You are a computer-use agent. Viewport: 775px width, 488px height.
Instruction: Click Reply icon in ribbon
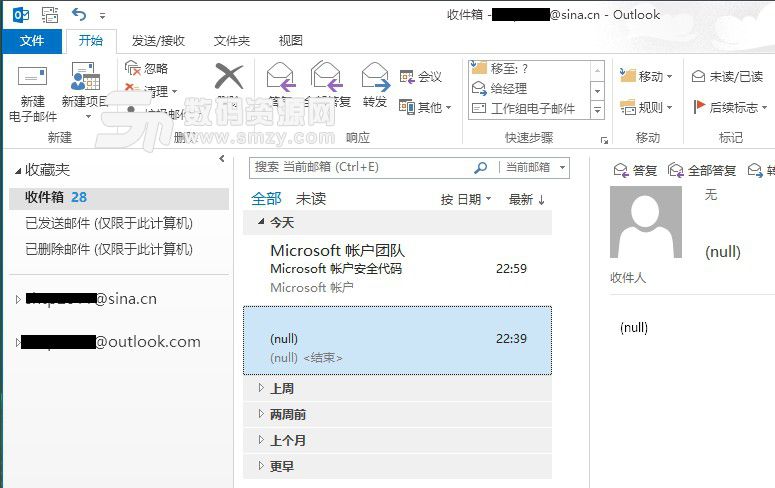pyautogui.click(x=280, y=77)
